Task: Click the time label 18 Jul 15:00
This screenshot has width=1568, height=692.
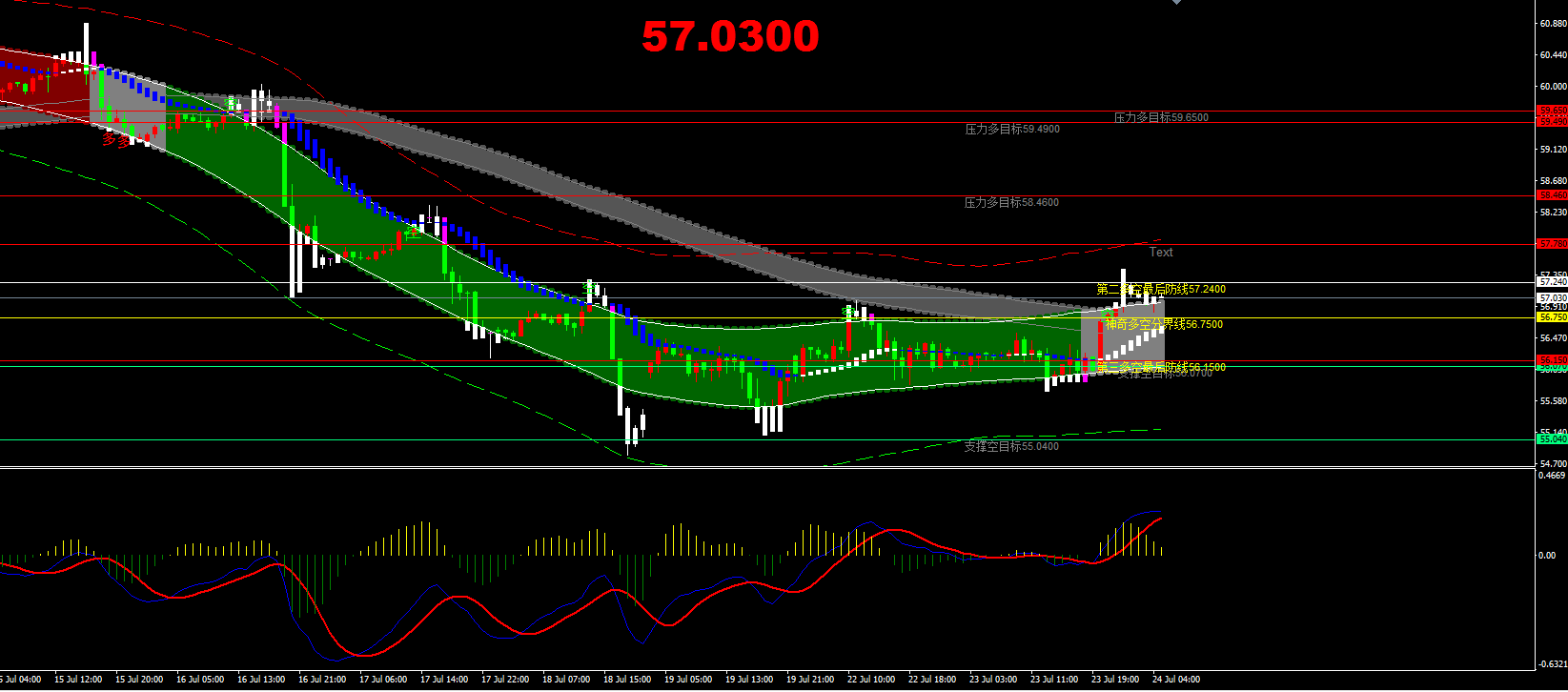Action: (627, 681)
